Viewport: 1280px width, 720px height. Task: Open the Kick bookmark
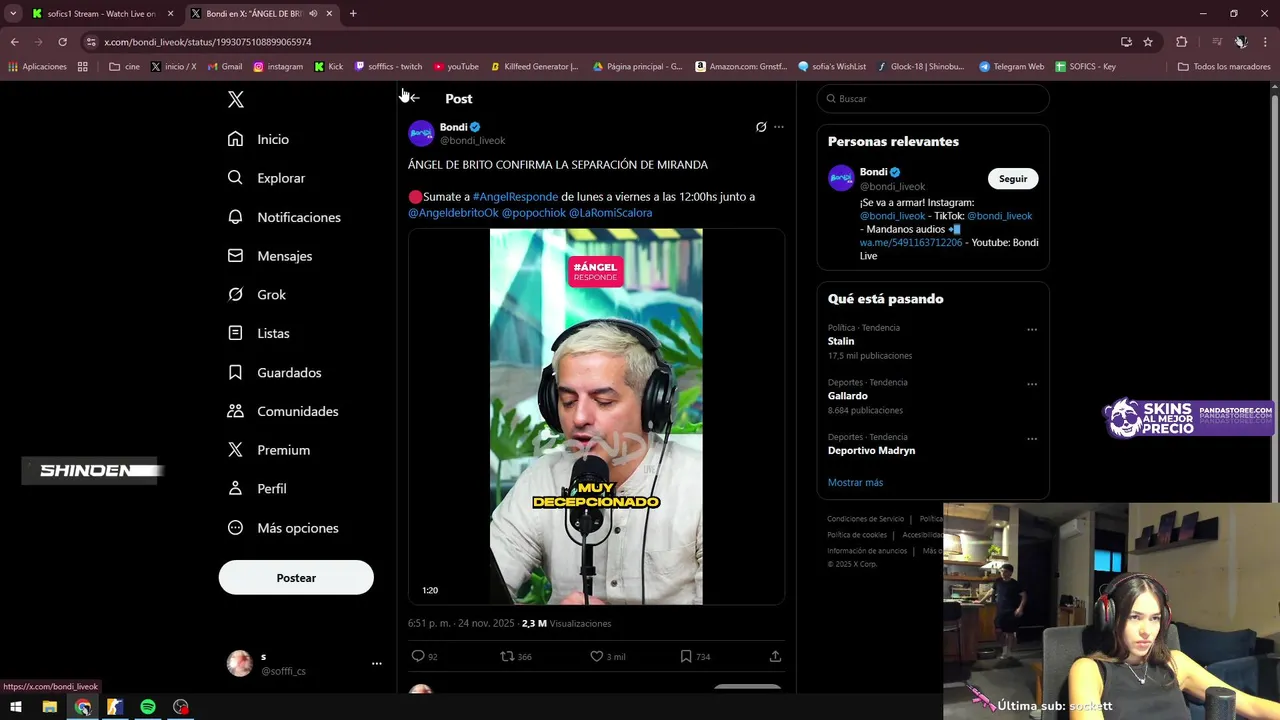click(328, 67)
